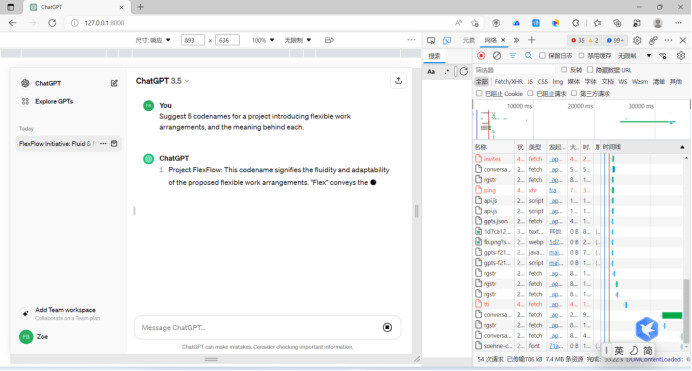Open the more options dots for FlexFlow chat
The image size is (692, 371).
coord(103,143)
